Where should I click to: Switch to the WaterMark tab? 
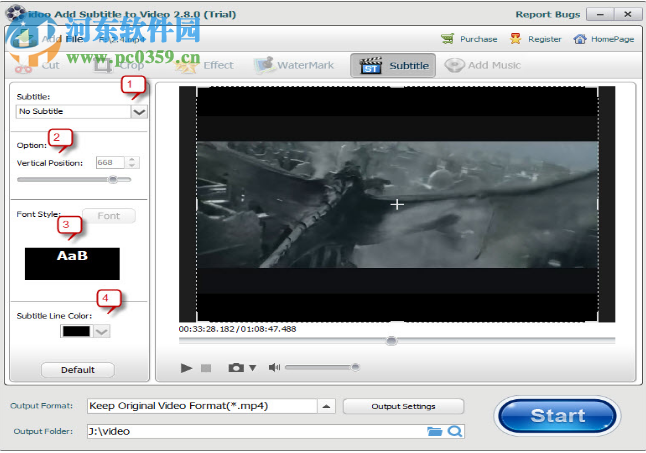point(294,65)
